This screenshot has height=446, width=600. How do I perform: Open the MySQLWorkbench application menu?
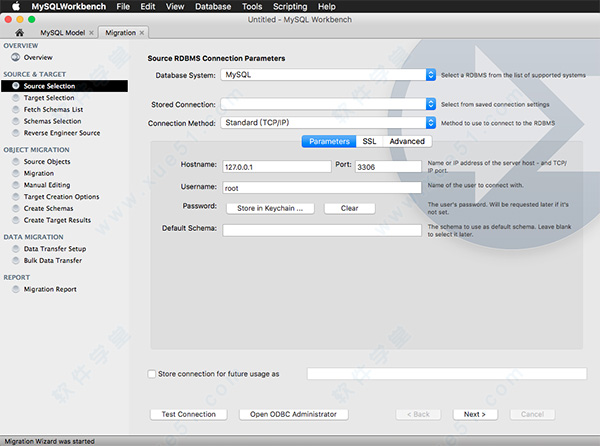[x=68, y=7]
